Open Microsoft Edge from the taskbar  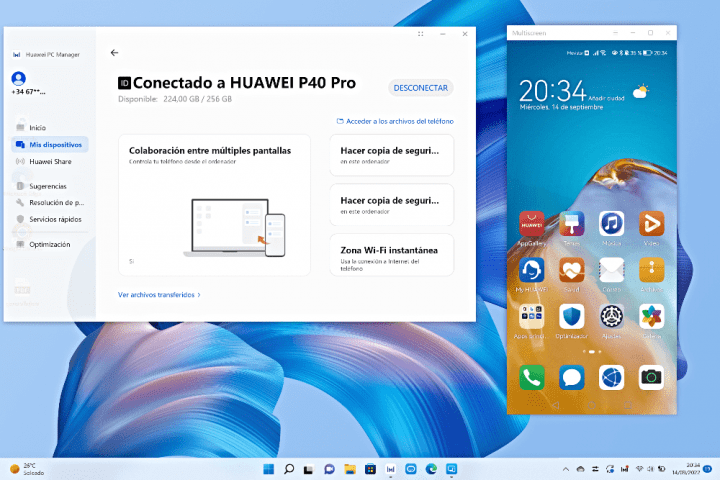pyautogui.click(x=431, y=469)
